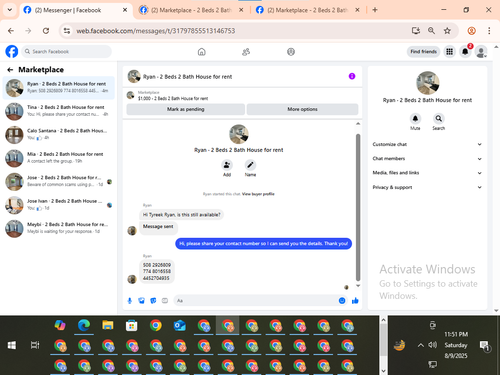Search in conversation using magnifier icon
The height and width of the screenshot is (375, 500).
(439, 118)
